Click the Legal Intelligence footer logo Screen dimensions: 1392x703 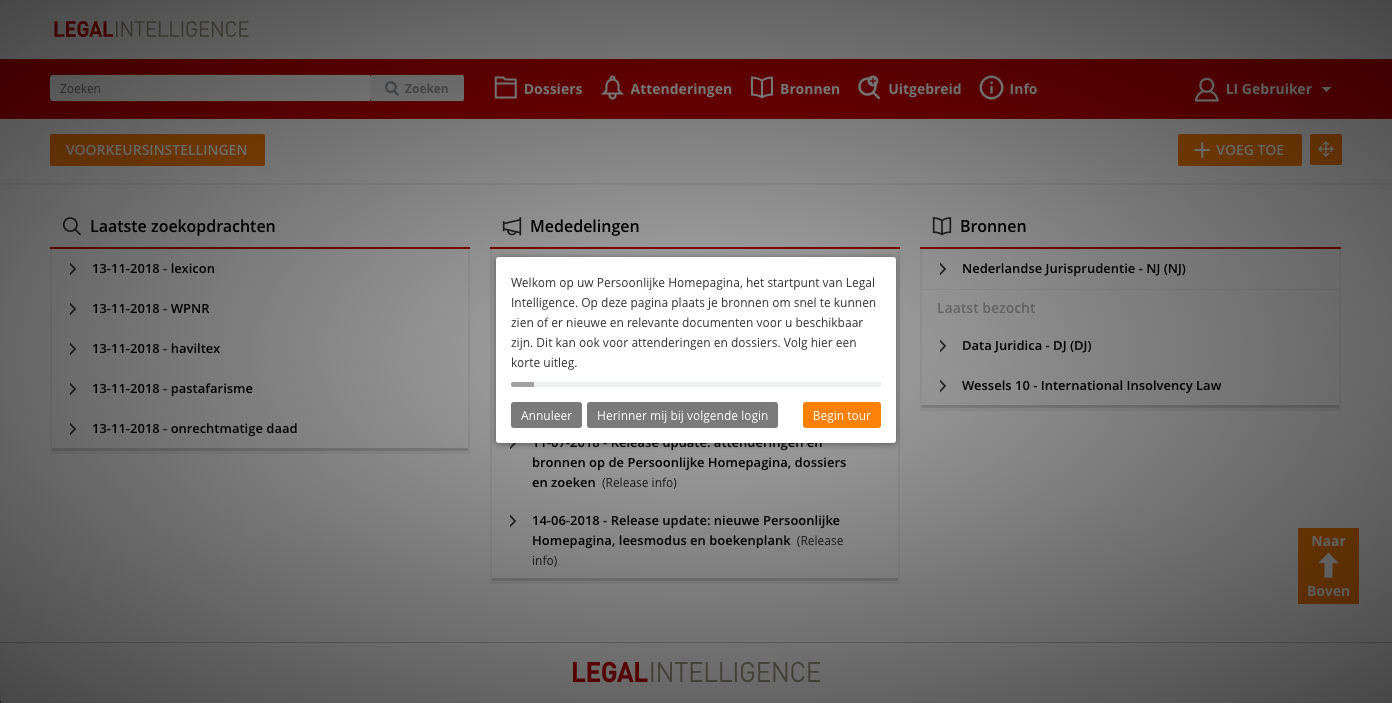pyautogui.click(x=696, y=672)
